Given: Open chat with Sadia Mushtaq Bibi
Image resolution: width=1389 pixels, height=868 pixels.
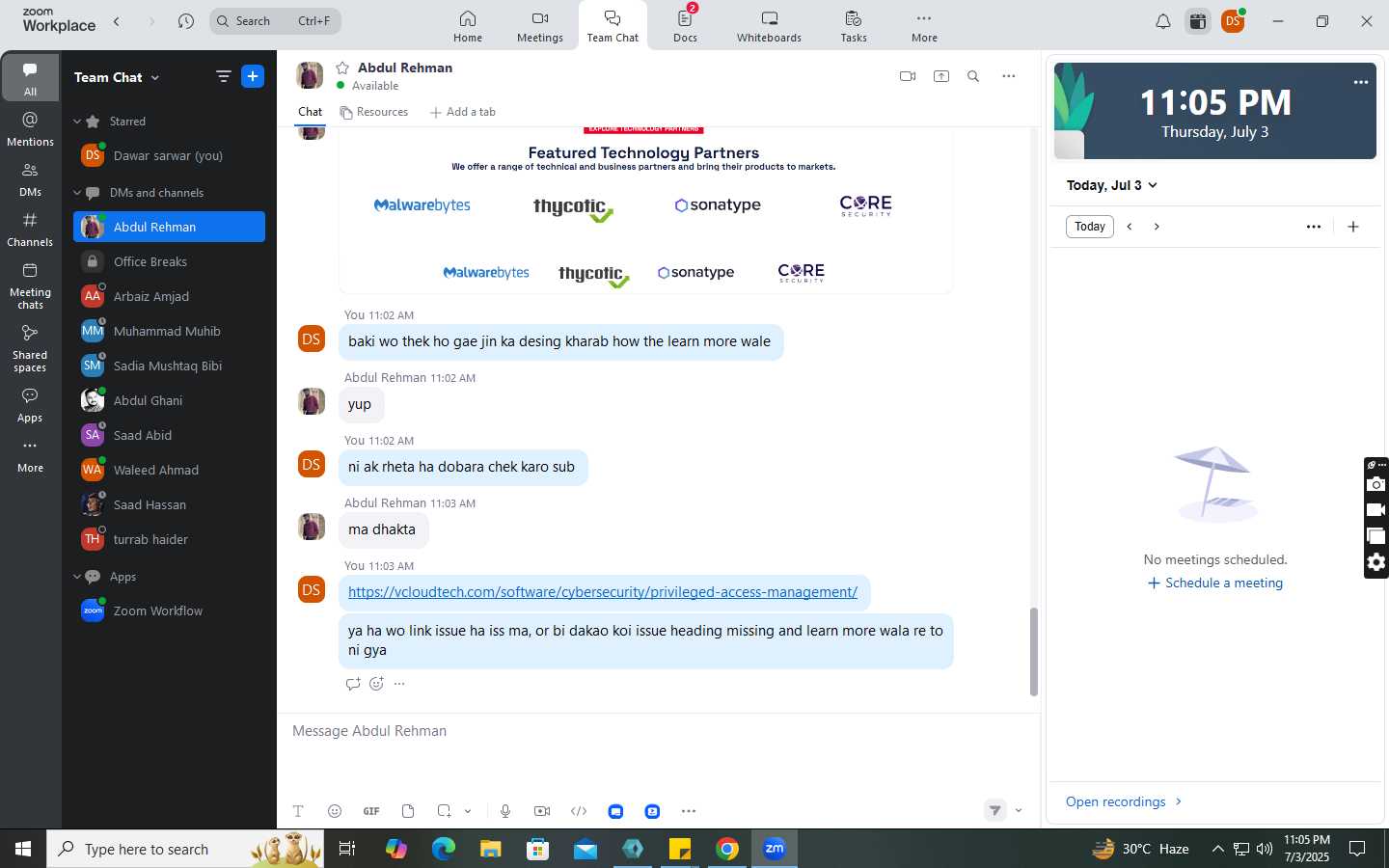Looking at the screenshot, I should tap(169, 366).
